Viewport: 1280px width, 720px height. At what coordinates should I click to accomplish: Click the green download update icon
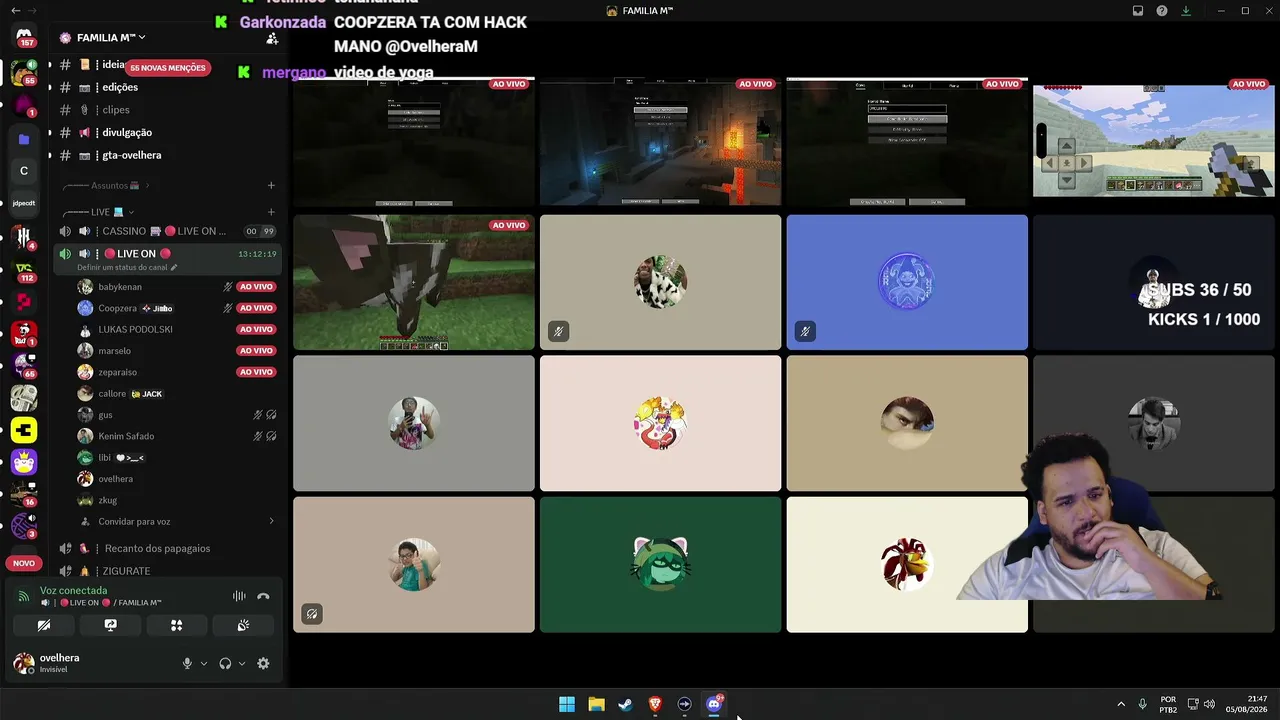(1186, 11)
